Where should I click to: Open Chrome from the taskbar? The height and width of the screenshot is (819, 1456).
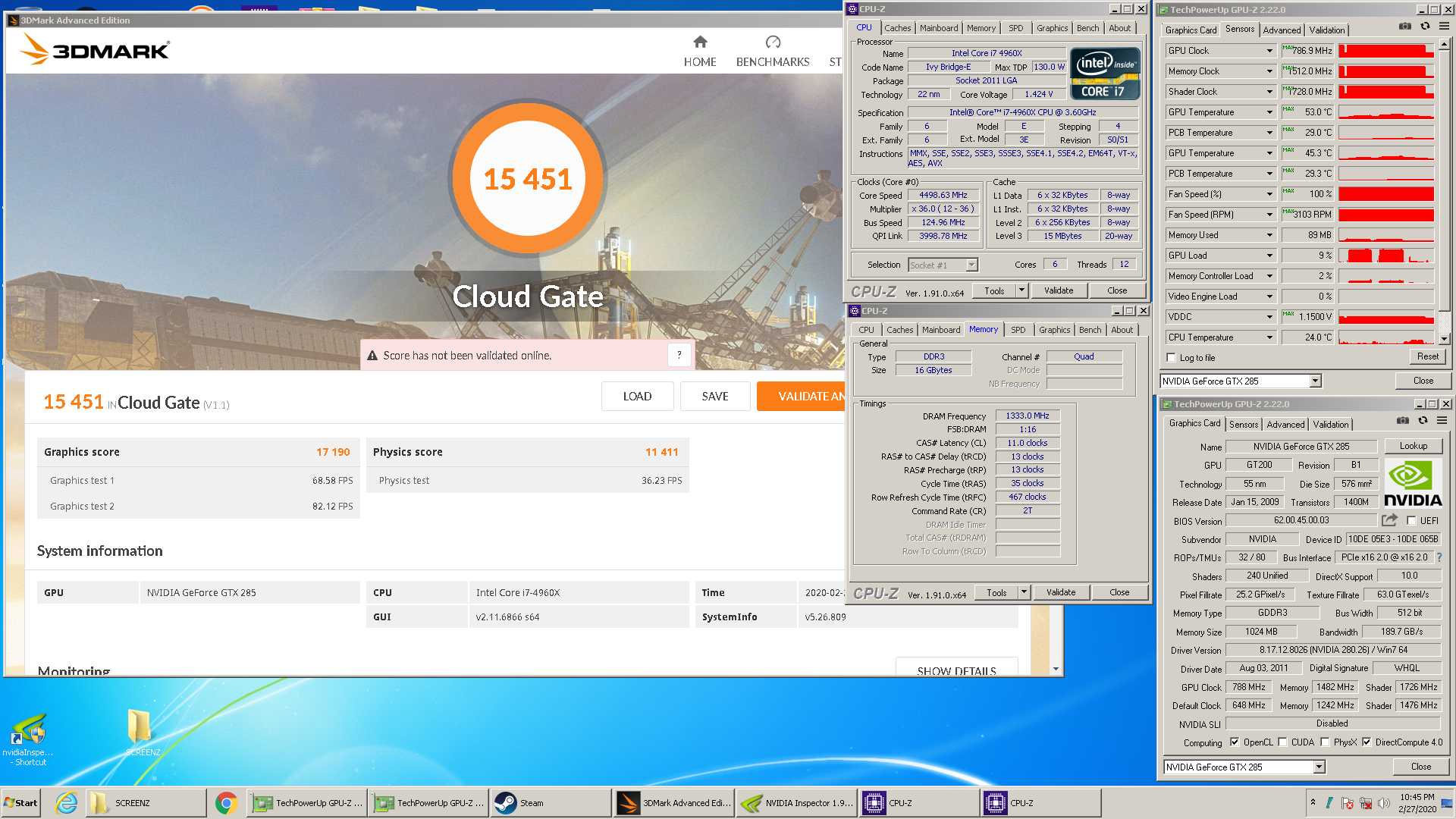click(x=226, y=803)
